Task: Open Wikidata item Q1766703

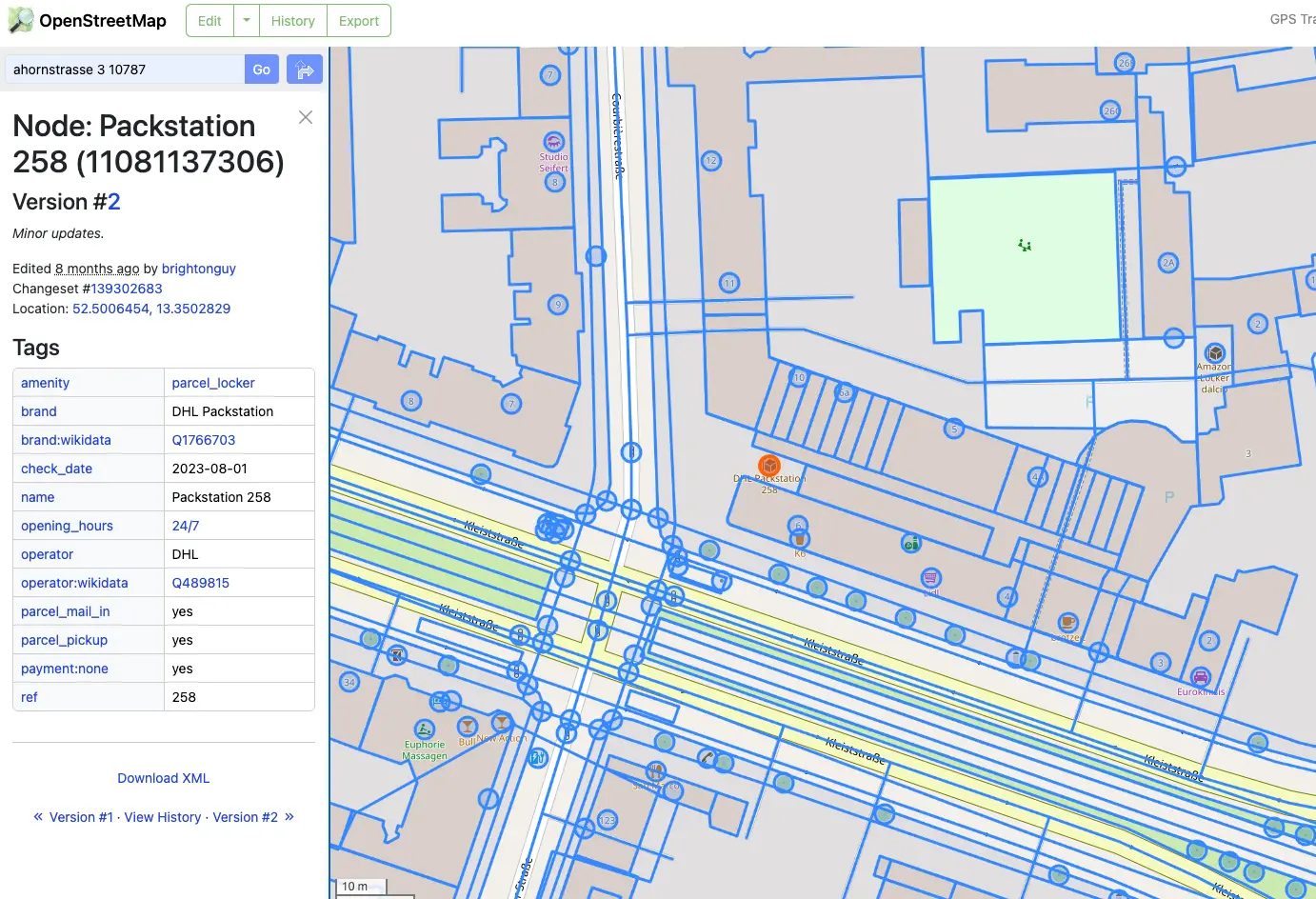Action: tap(204, 440)
